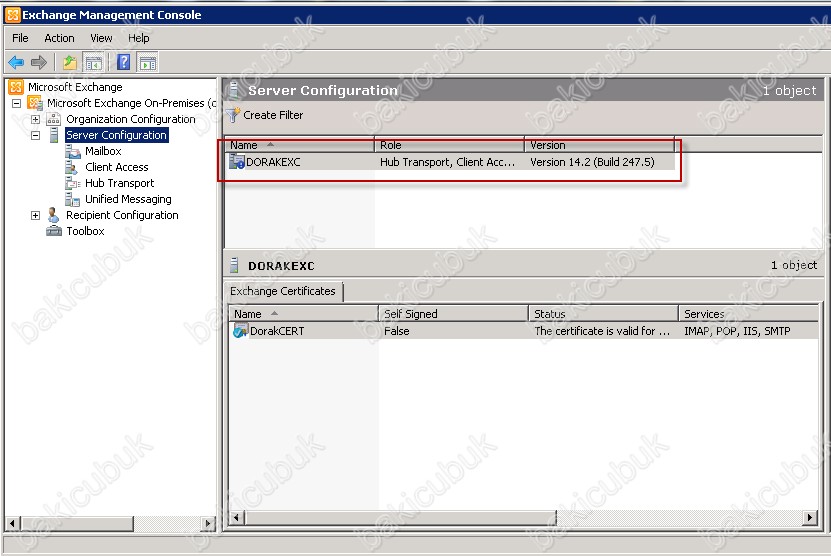Sort certificates by the Name column header
The height and width of the screenshot is (556, 831).
(x=304, y=314)
